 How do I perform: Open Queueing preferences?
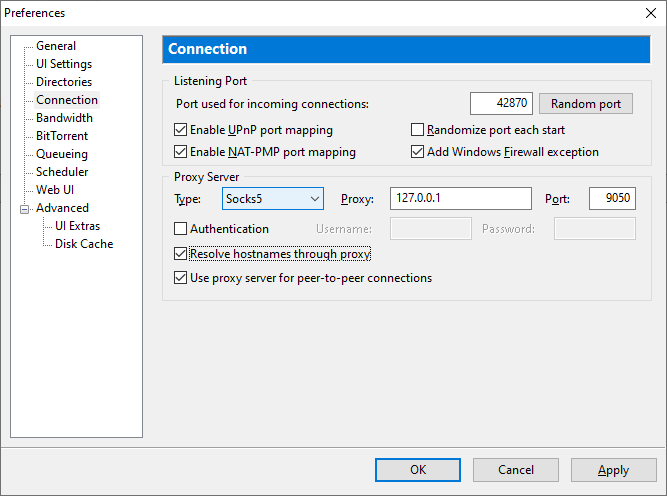[x=62, y=154]
